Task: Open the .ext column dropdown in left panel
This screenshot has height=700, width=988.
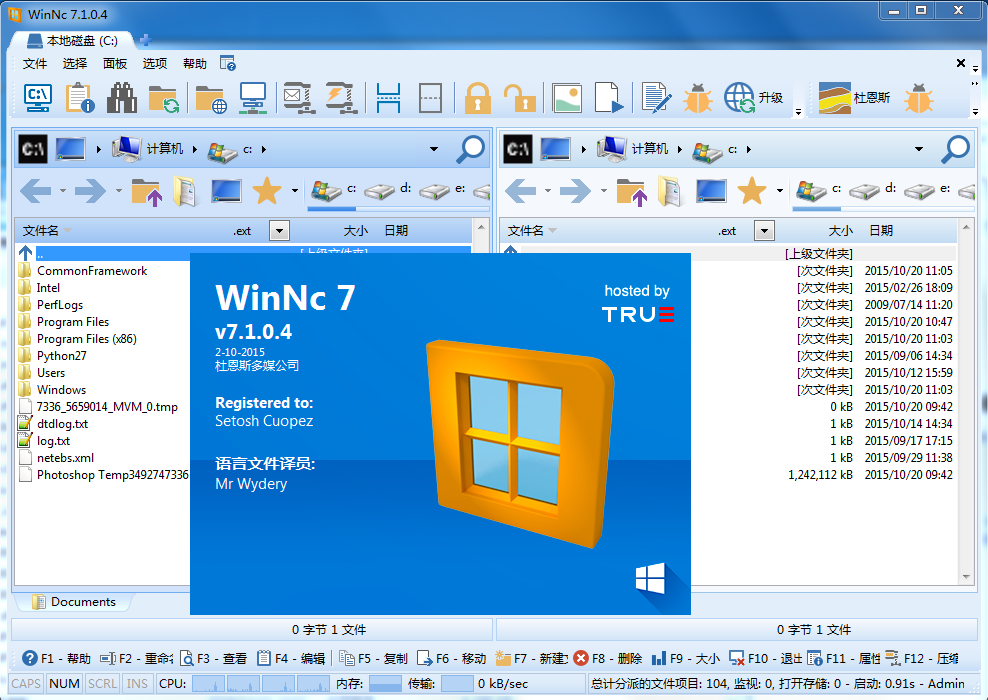Action: (x=279, y=231)
